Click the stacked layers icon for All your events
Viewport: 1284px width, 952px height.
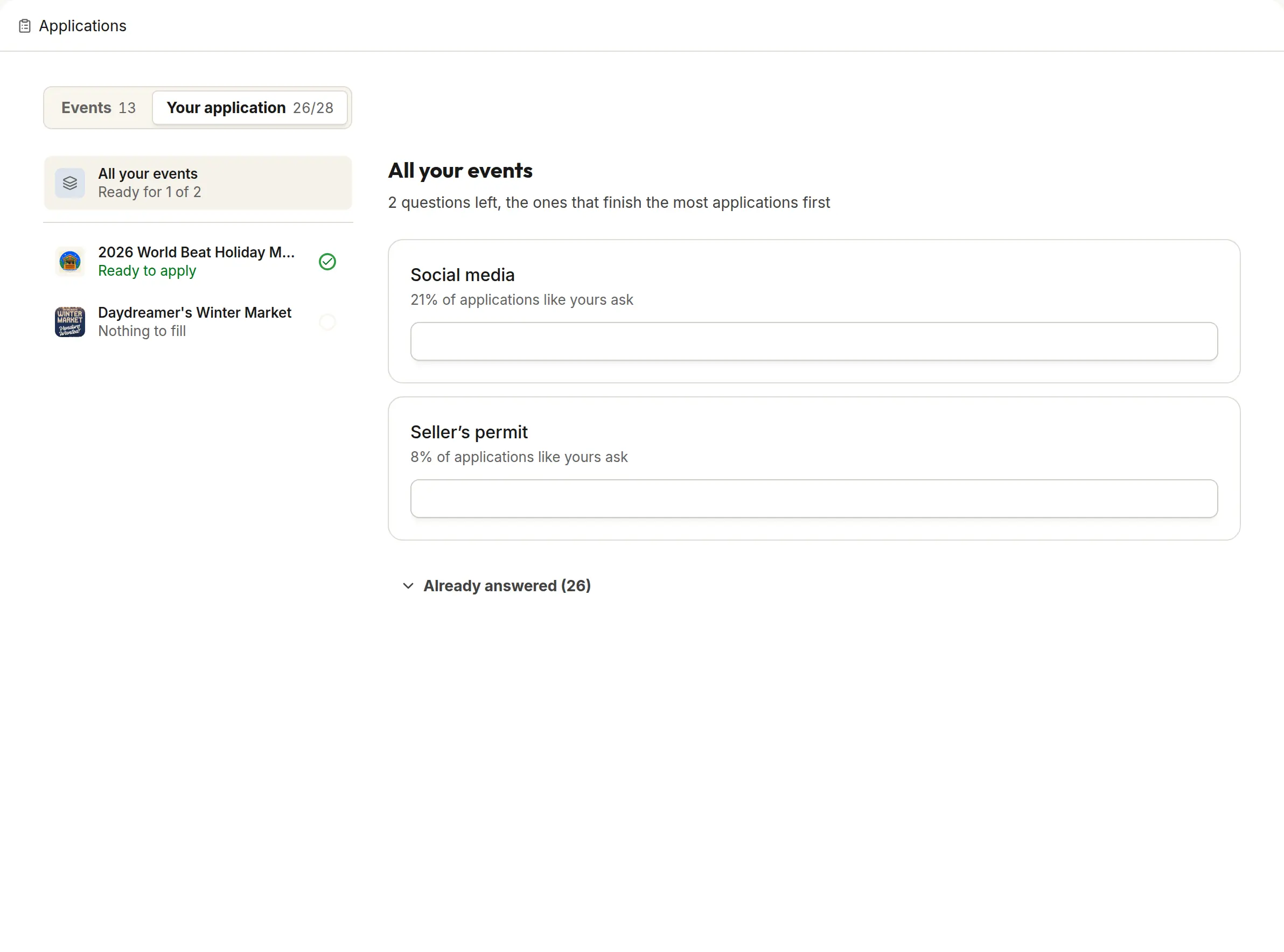(69, 183)
